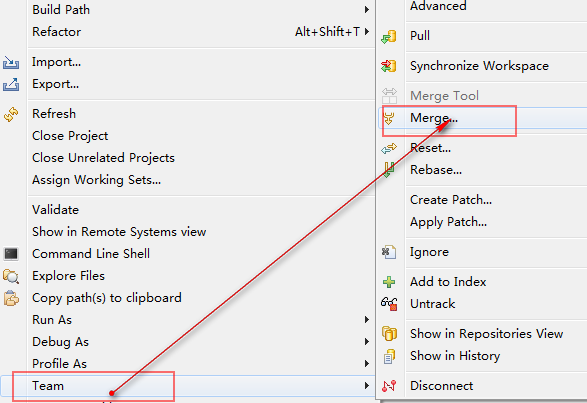Click the Merge icon

389,118
